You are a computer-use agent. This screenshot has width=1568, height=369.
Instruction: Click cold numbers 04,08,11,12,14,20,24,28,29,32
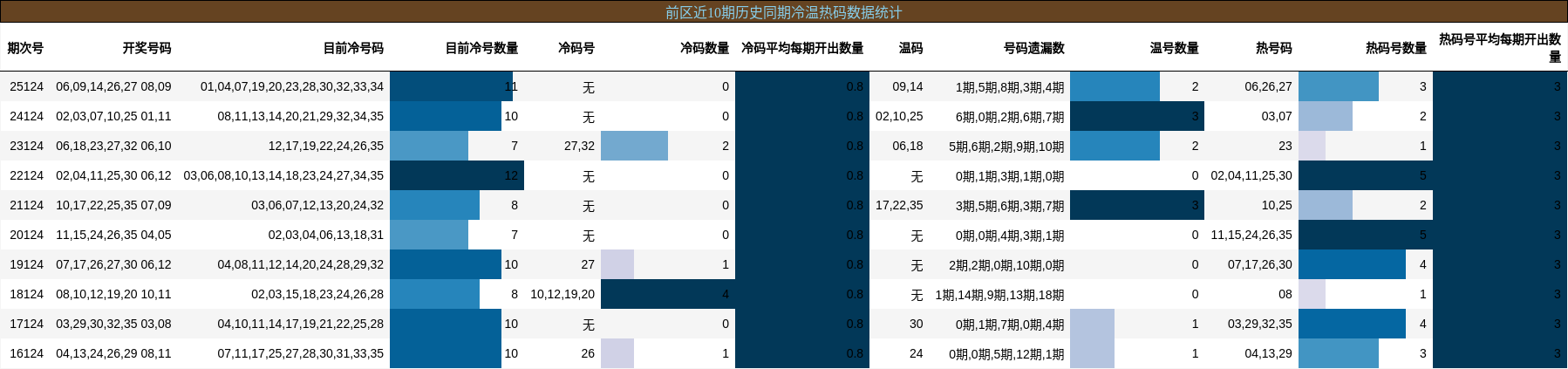click(301, 264)
